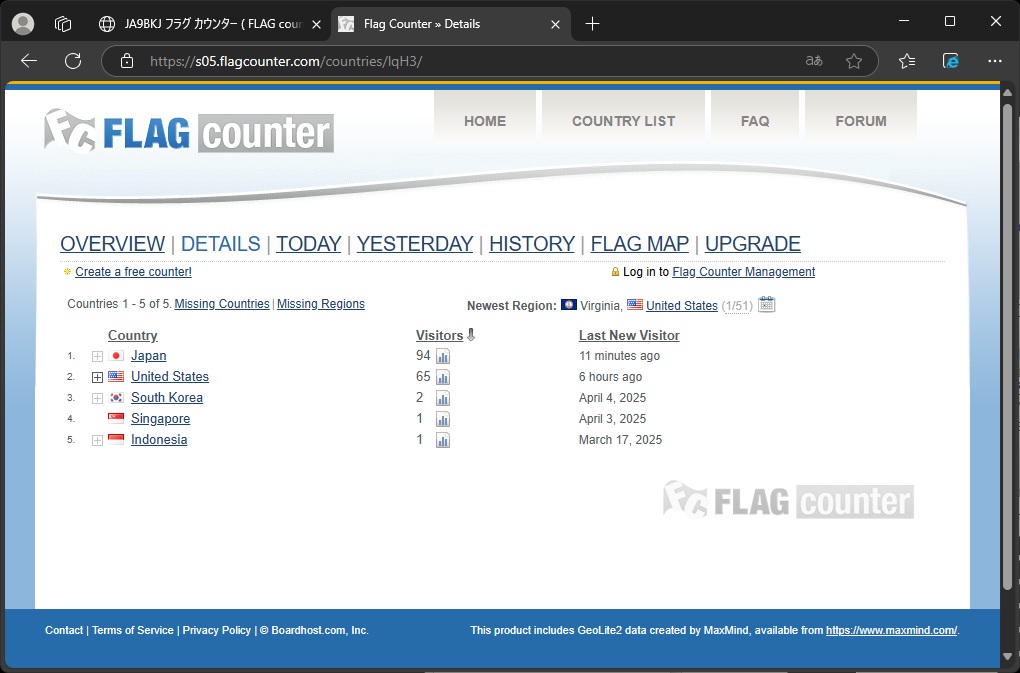Sort by Country column header
Image resolution: width=1020 pixels, height=673 pixels.
click(133, 336)
